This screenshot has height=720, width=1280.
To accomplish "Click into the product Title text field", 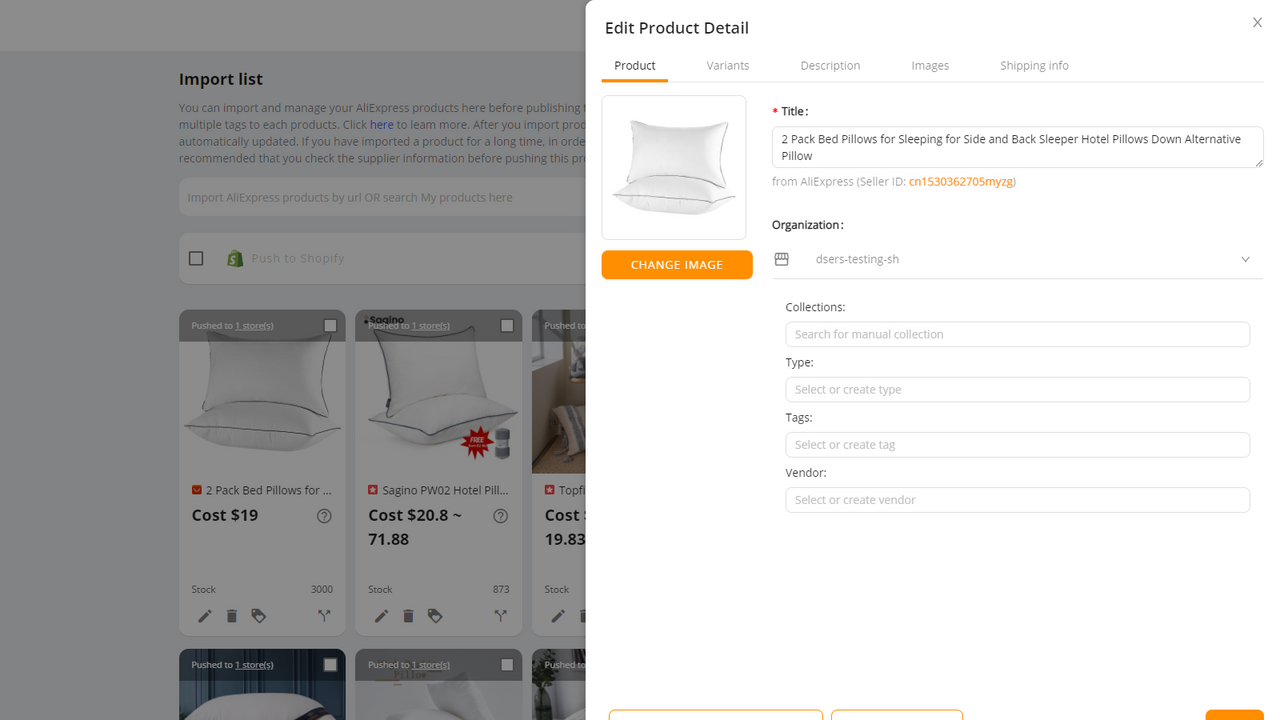I will click(x=1017, y=147).
